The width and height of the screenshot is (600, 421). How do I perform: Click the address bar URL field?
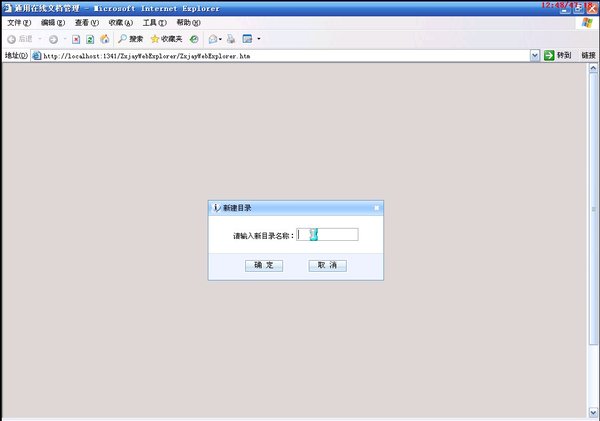[x=285, y=56]
